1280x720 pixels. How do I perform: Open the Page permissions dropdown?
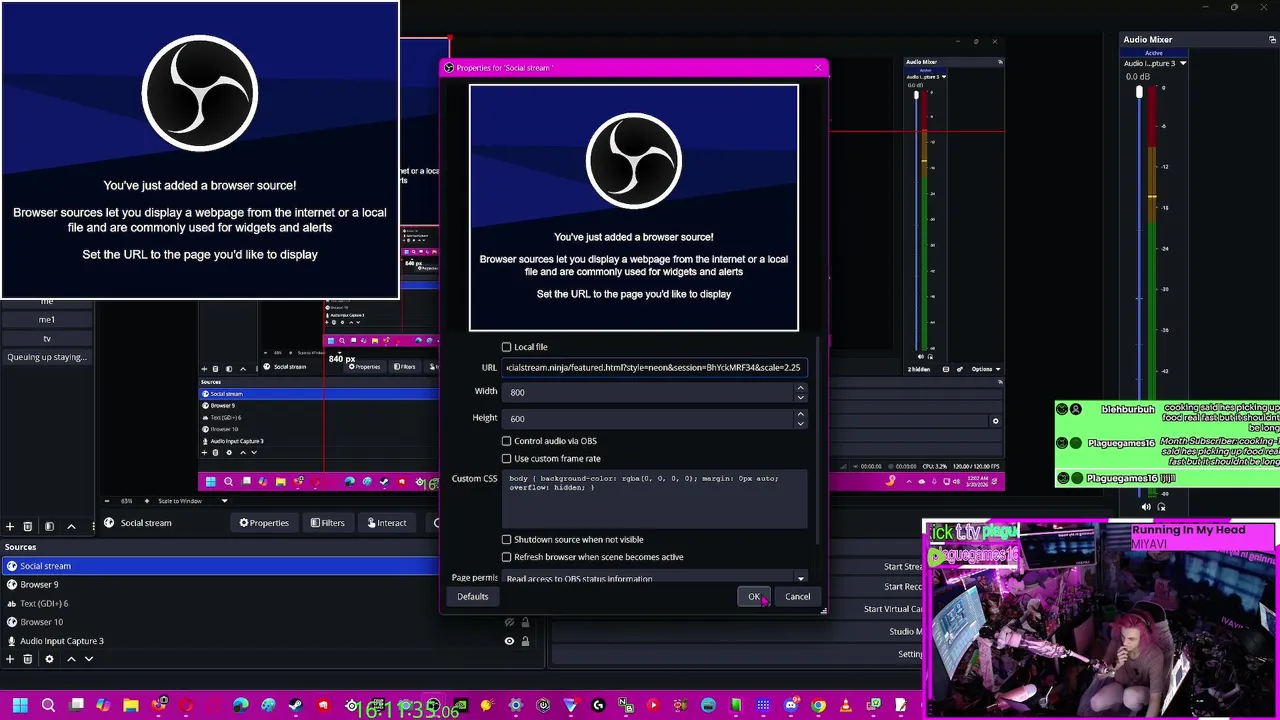click(x=655, y=579)
